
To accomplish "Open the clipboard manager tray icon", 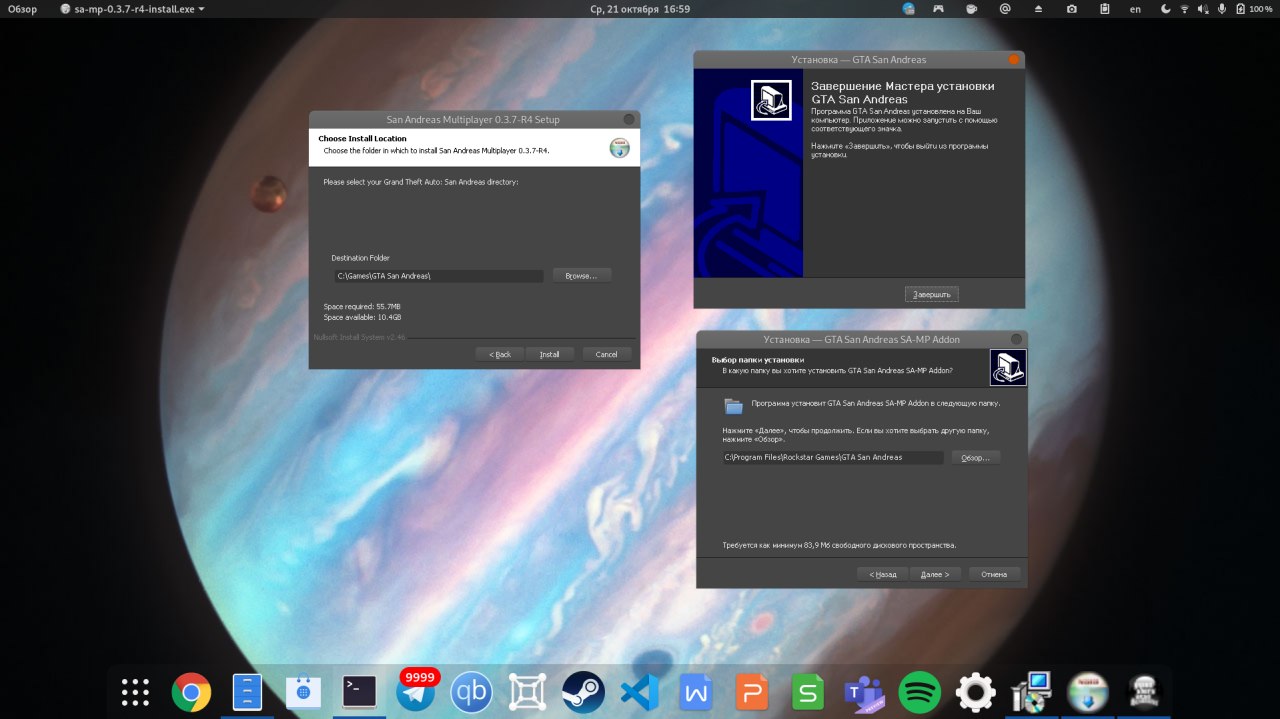I will 1104,8.
